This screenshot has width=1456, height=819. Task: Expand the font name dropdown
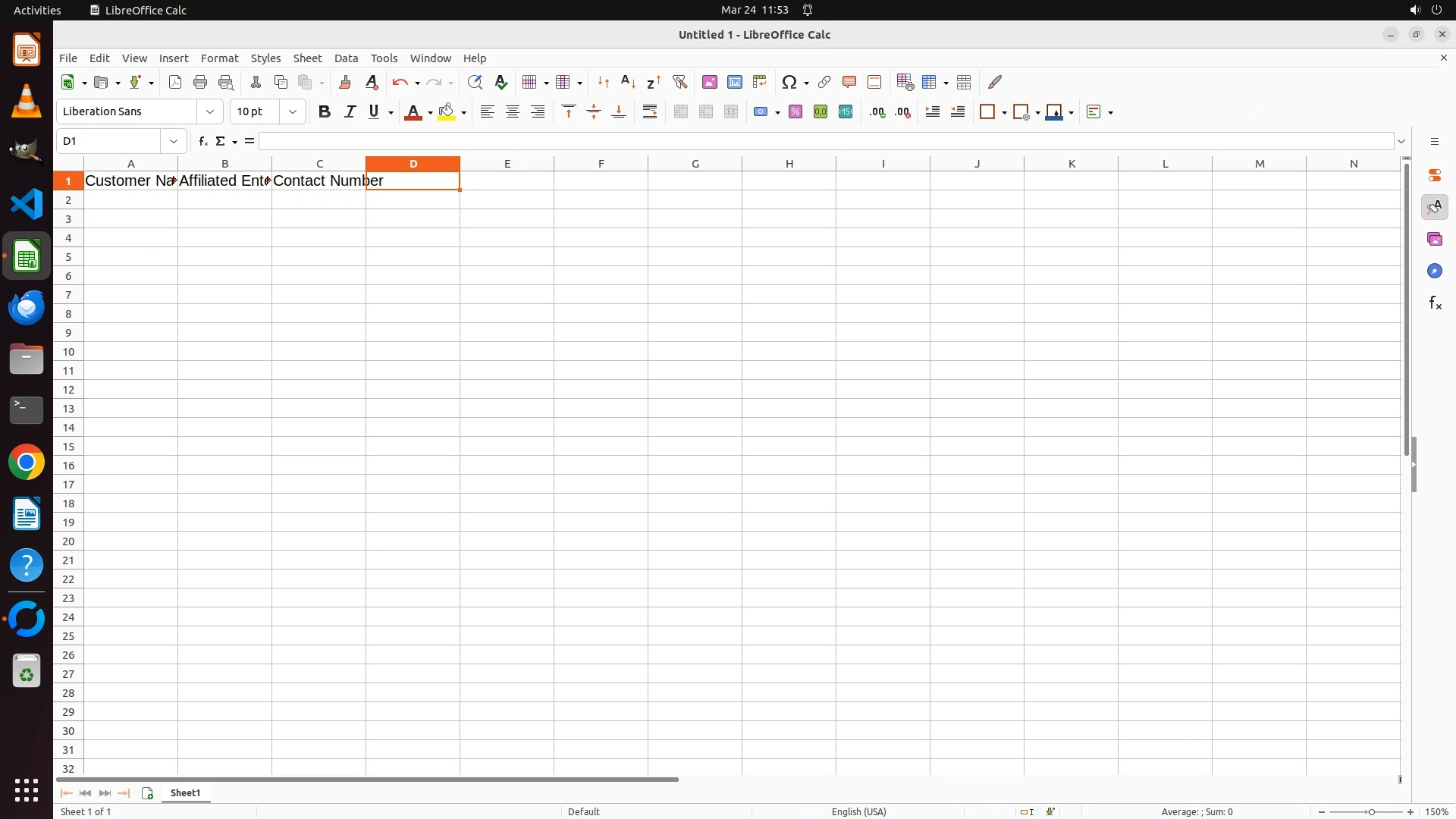click(210, 111)
